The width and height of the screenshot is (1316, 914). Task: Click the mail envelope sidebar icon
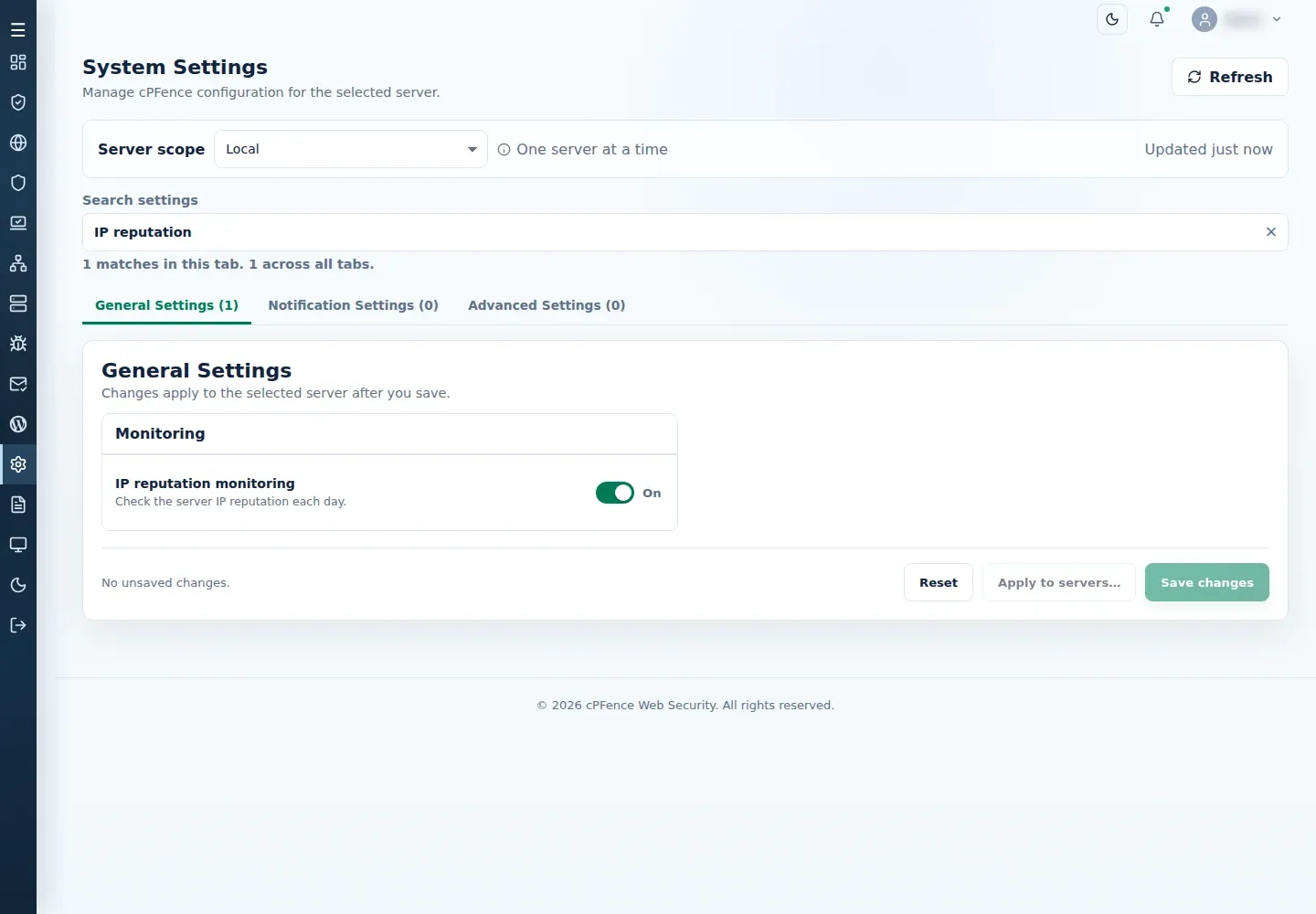pyautogui.click(x=18, y=384)
